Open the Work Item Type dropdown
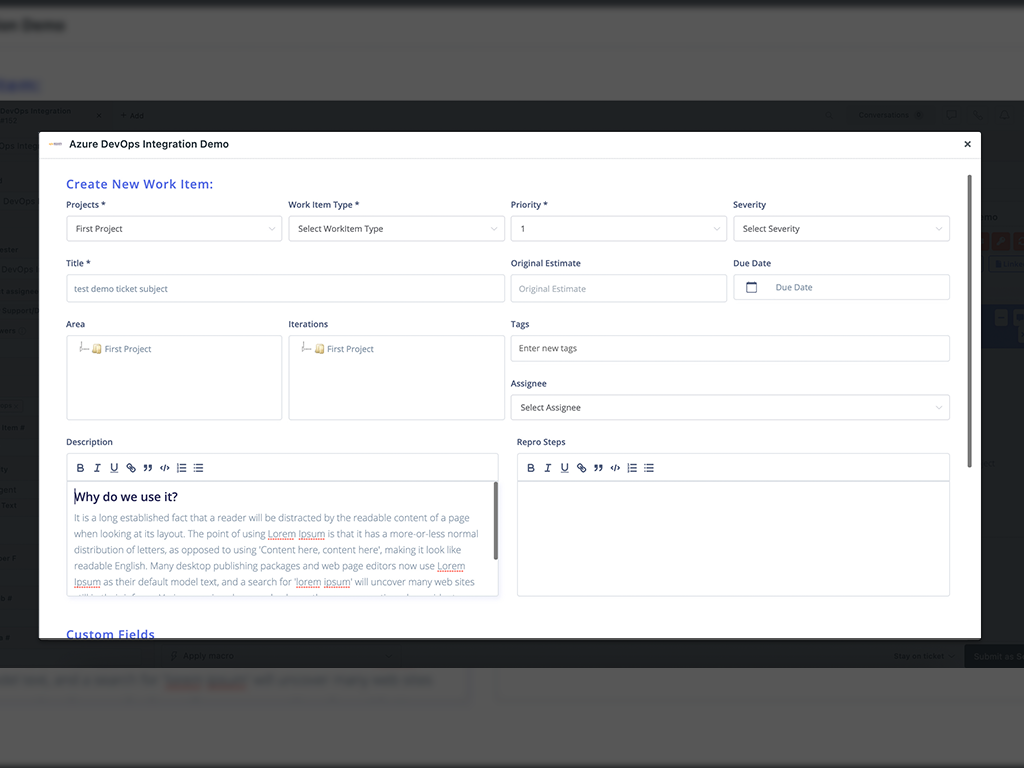 pyautogui.click(x=396, y=228)
